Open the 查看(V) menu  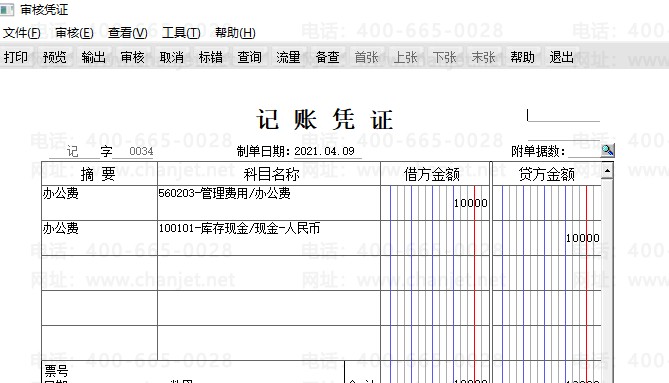128,33
